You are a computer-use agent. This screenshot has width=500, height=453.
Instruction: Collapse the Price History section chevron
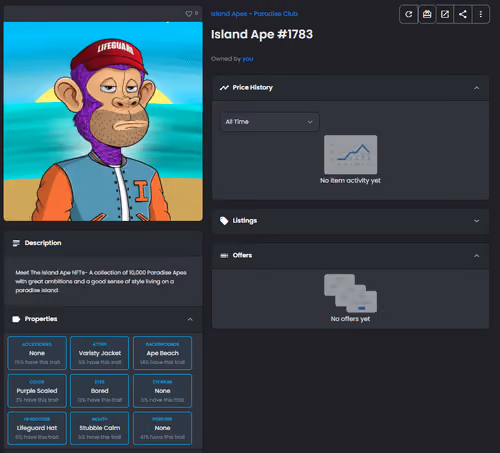click(477, 88)
